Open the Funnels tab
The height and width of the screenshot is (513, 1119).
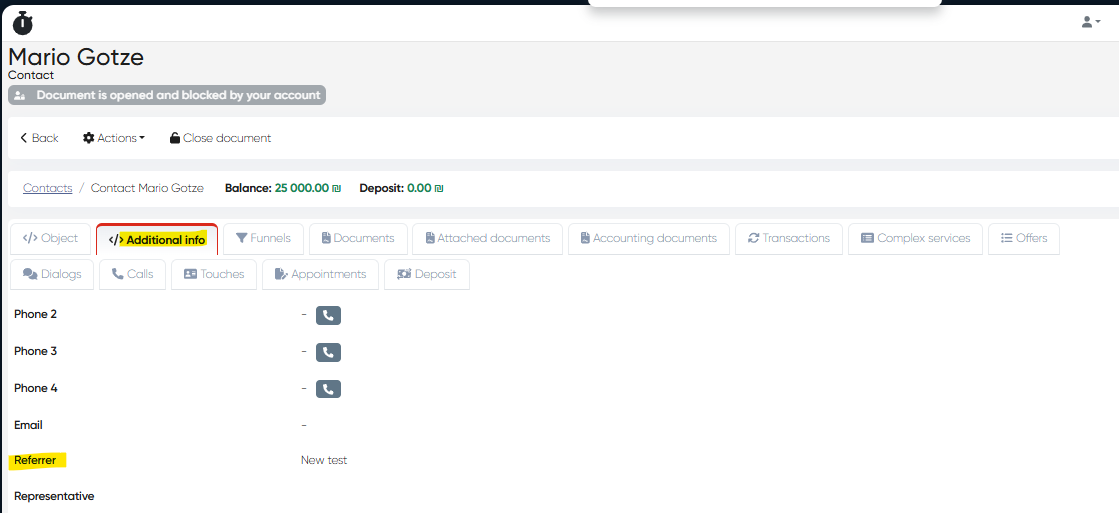pyautogui.click(x=263, y=239)
